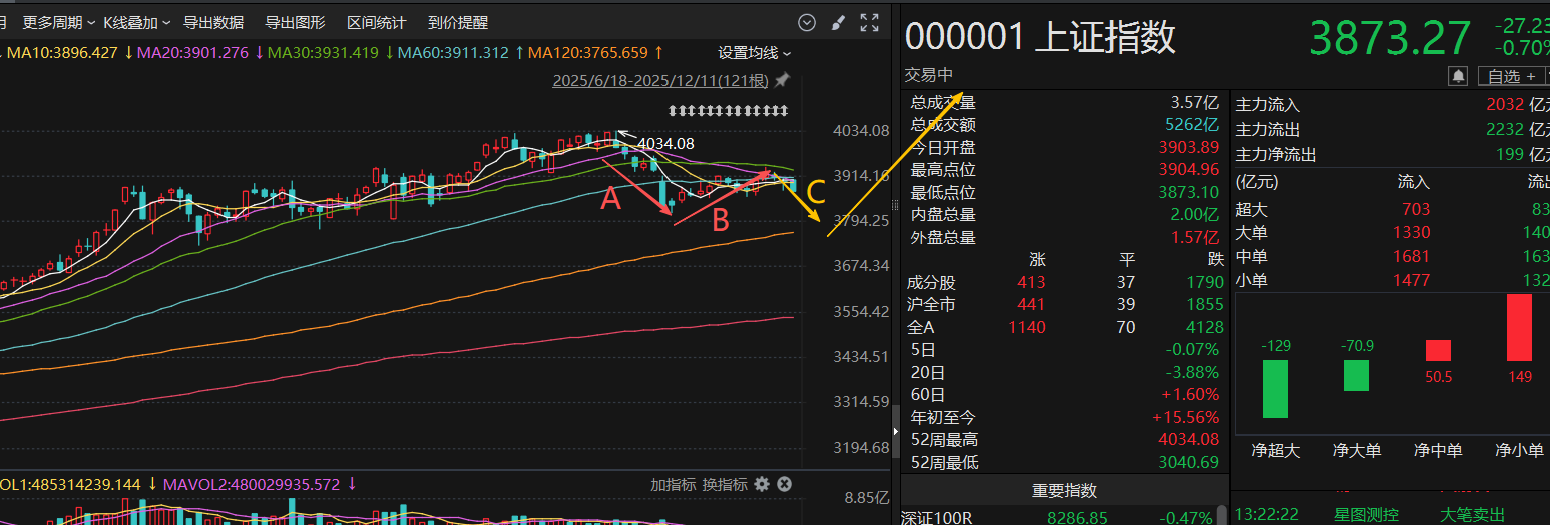The image size is (1550, 525).
Task: Click 加指标 to add indicator
Action: (673, 484)
